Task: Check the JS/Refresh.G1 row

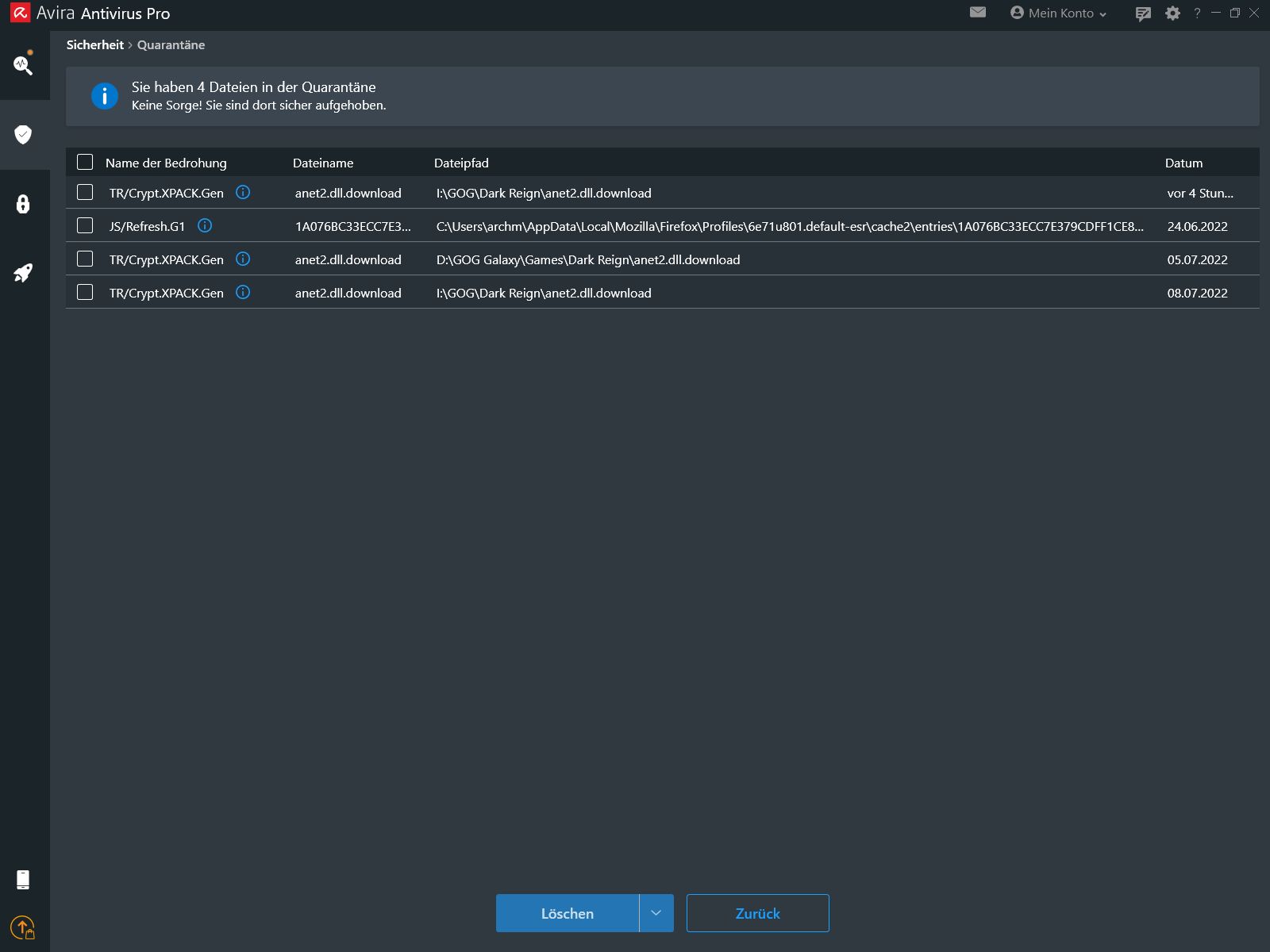Action: click(x=85, y=225)
